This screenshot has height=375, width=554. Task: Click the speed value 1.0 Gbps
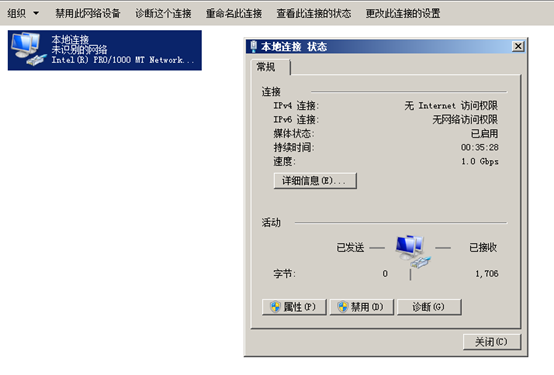(x=479, y=162)
